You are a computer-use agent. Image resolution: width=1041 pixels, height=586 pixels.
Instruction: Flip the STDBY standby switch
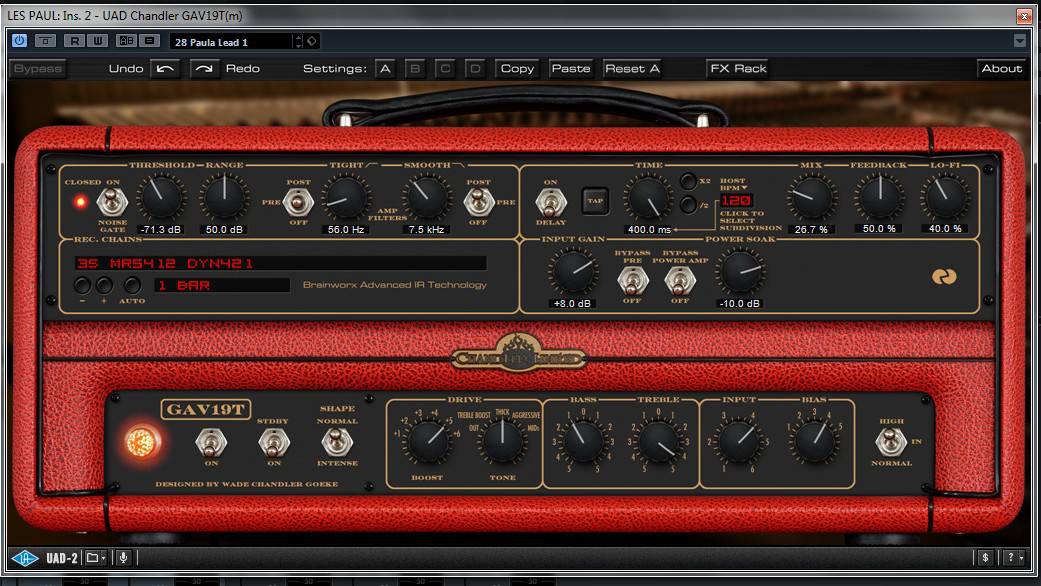(x=273, y=442)
